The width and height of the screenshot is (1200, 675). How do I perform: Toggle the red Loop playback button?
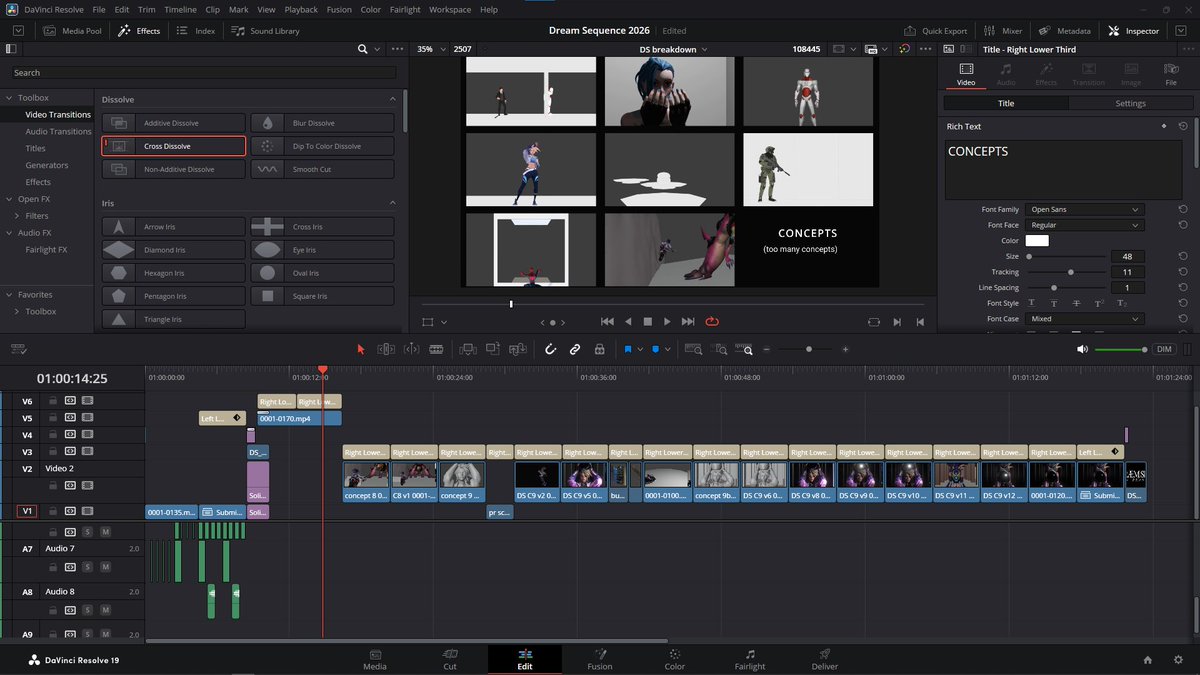tap(712, 322)
